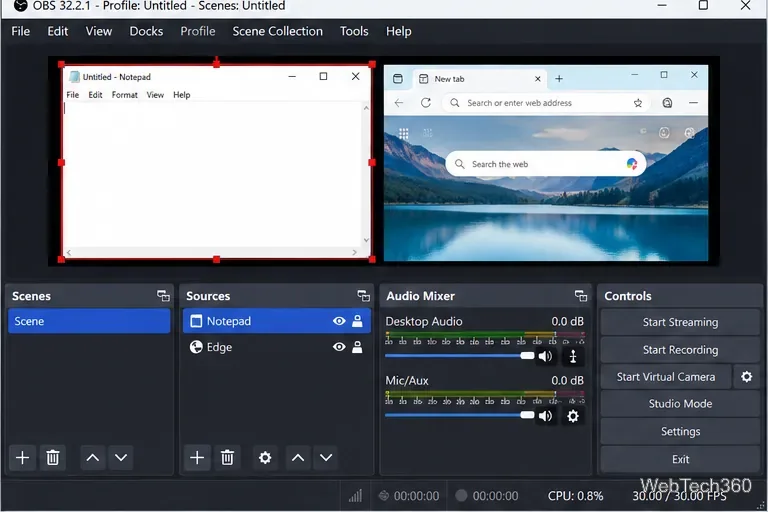768x512 pixels.
Task: Open the Help menu in OBS
Action: [x=399, y=31]
